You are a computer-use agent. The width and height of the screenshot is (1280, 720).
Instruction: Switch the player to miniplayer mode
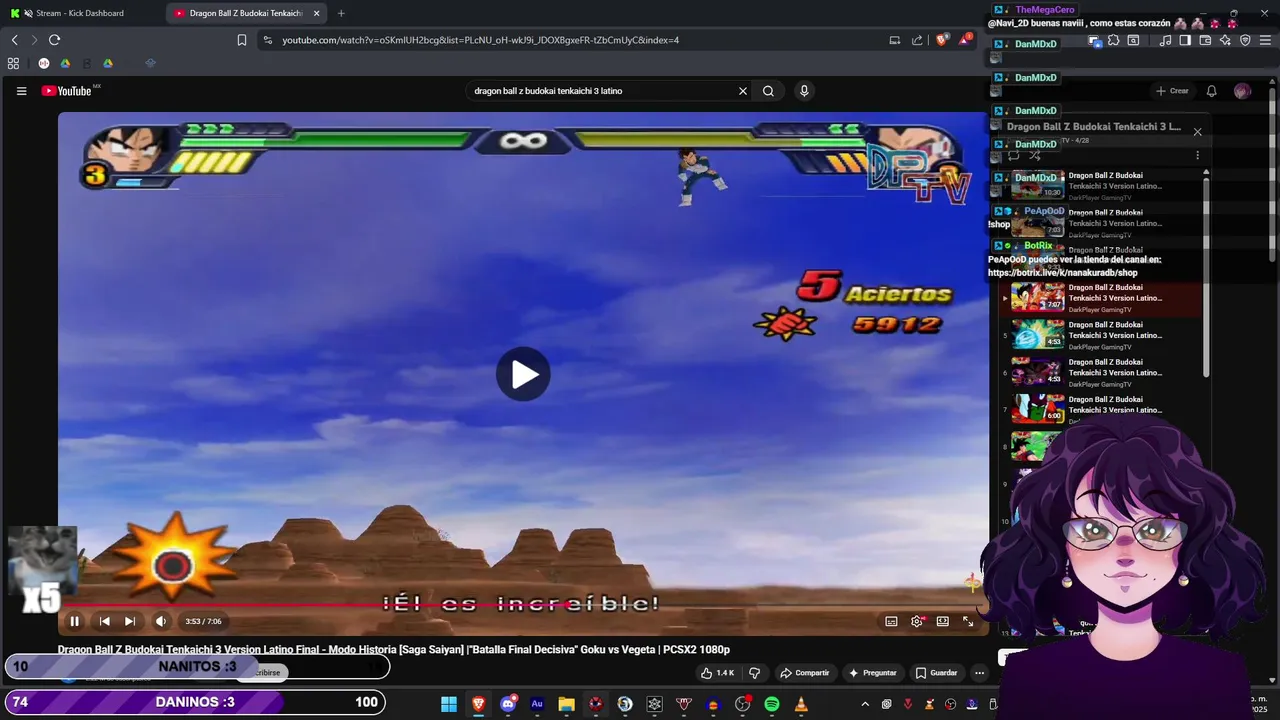pyautogui.click(x=943, y=621)
